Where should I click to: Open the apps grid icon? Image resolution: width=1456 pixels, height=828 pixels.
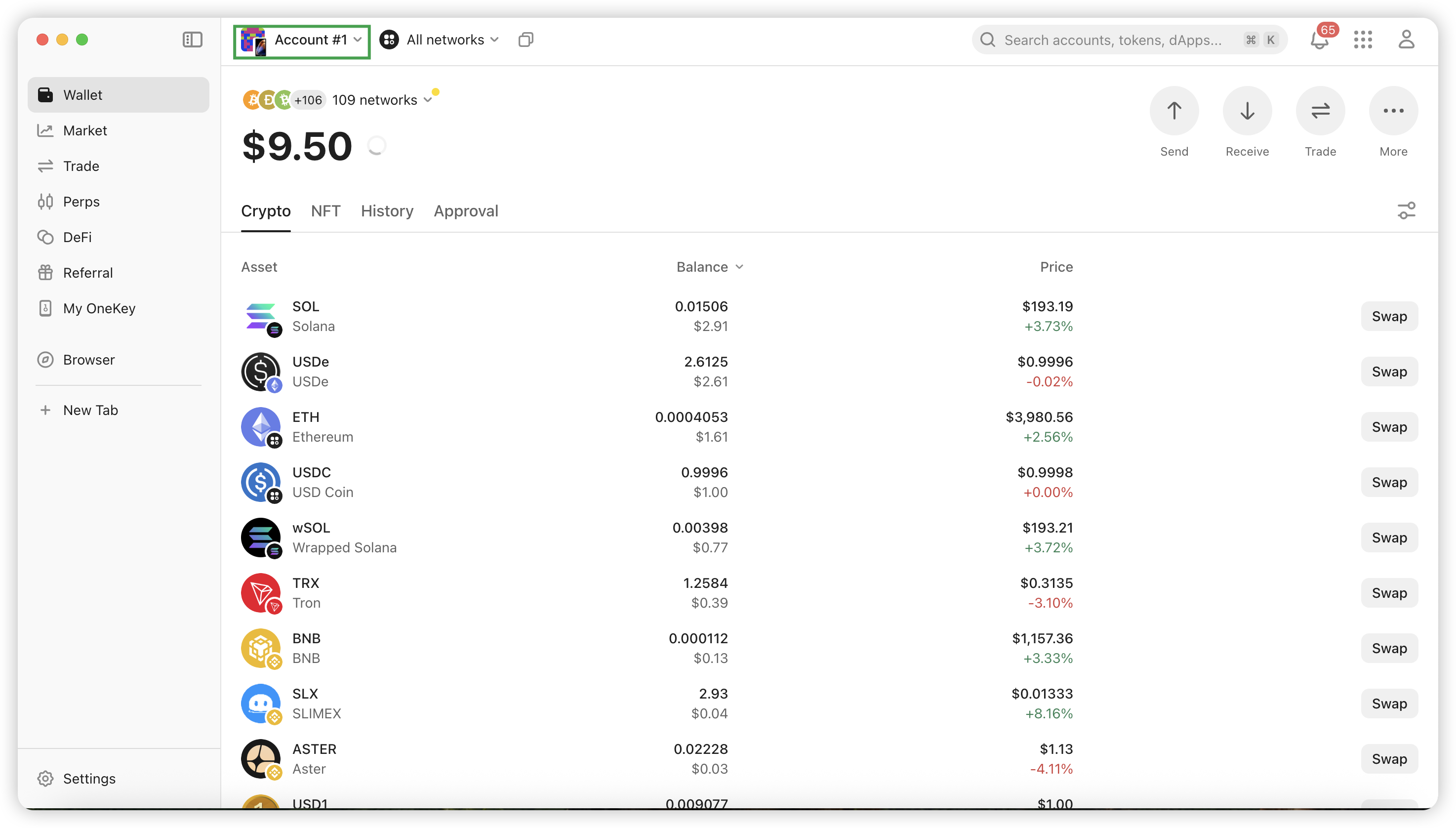pyautogui.click(x=1363, y=40)
